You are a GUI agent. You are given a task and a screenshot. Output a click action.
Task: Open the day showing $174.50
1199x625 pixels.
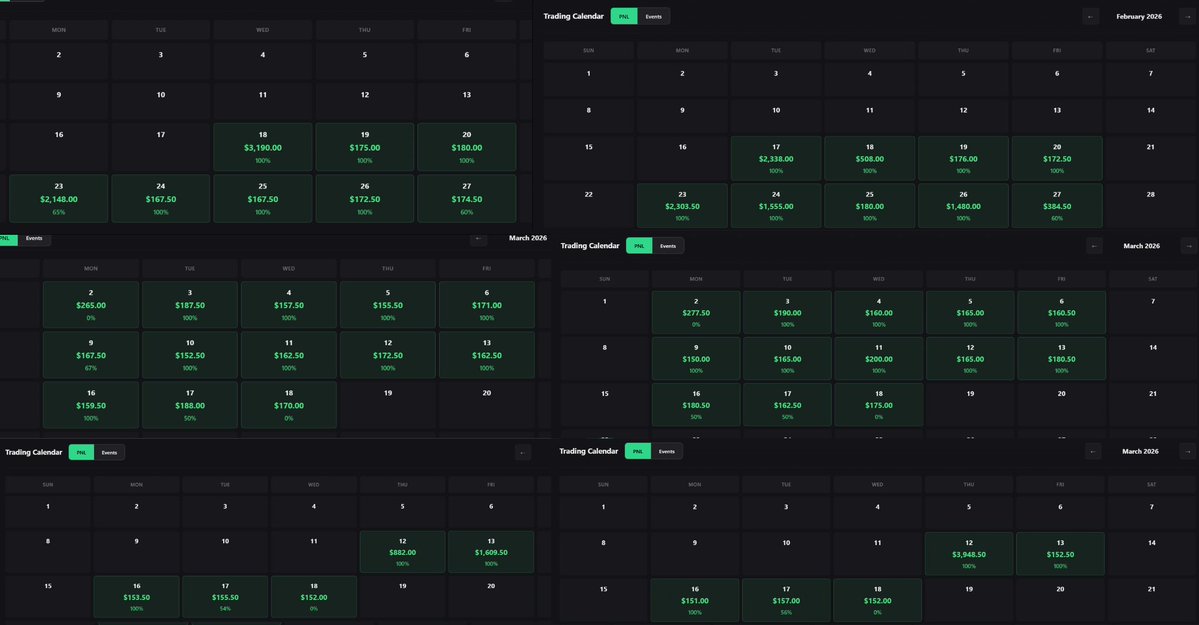pos(466,199)
